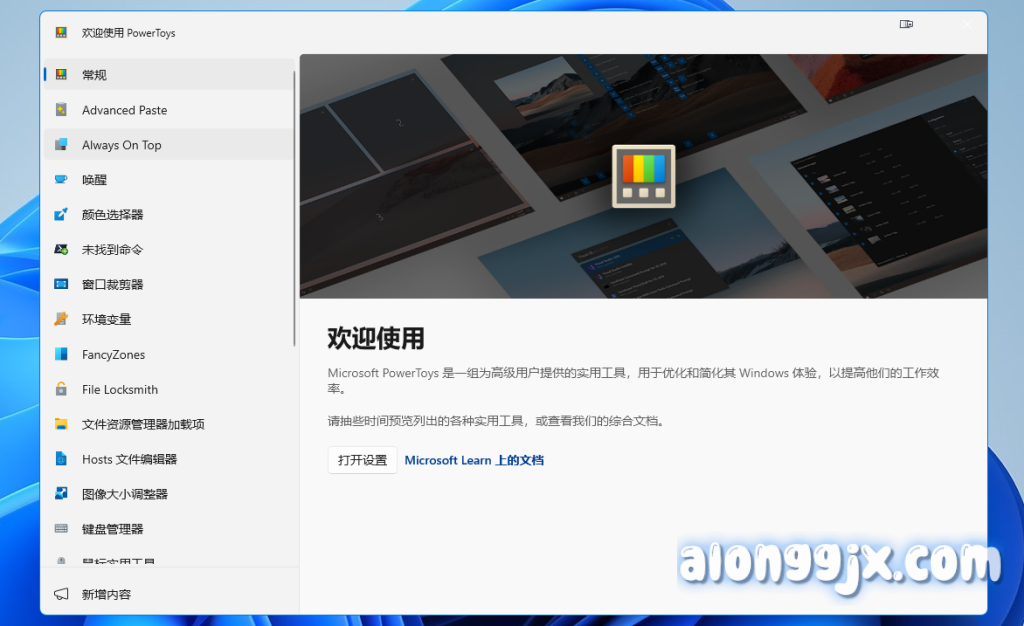Click the 唤醒 coffee cup icon

coord(61,180)
